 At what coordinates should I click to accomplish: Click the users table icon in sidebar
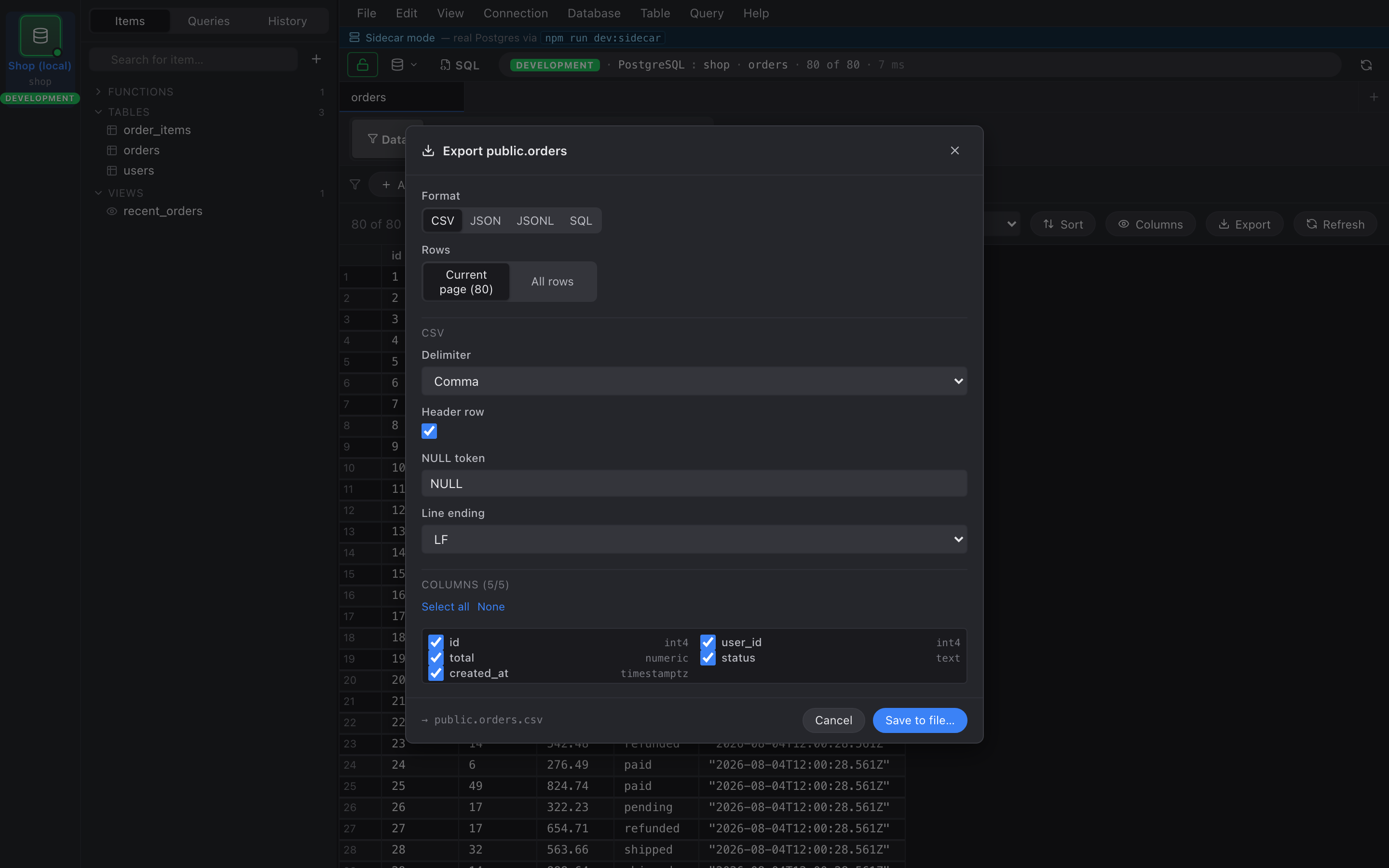click(112, 171)
